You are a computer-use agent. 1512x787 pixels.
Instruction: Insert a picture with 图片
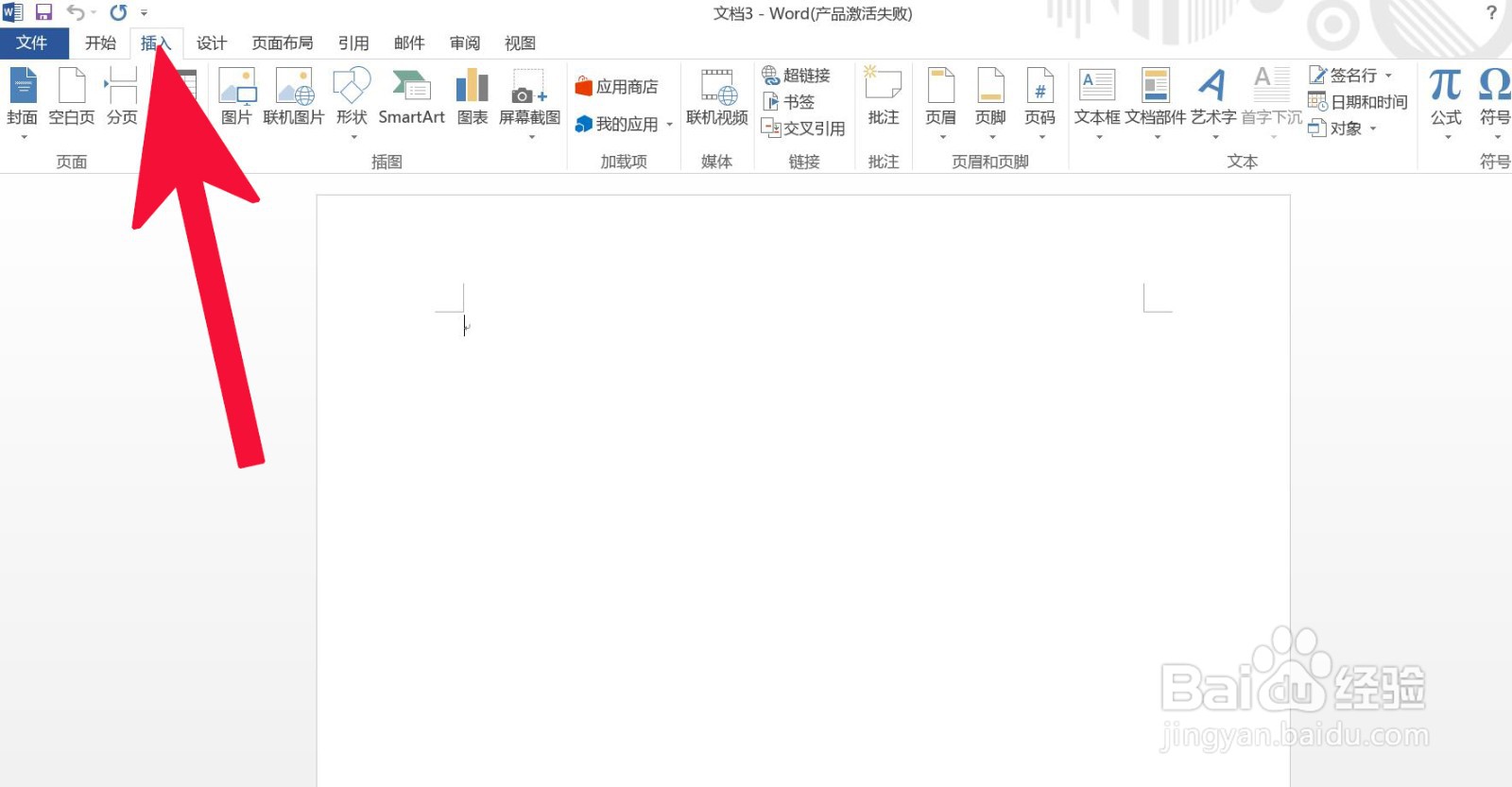[236, 95]
